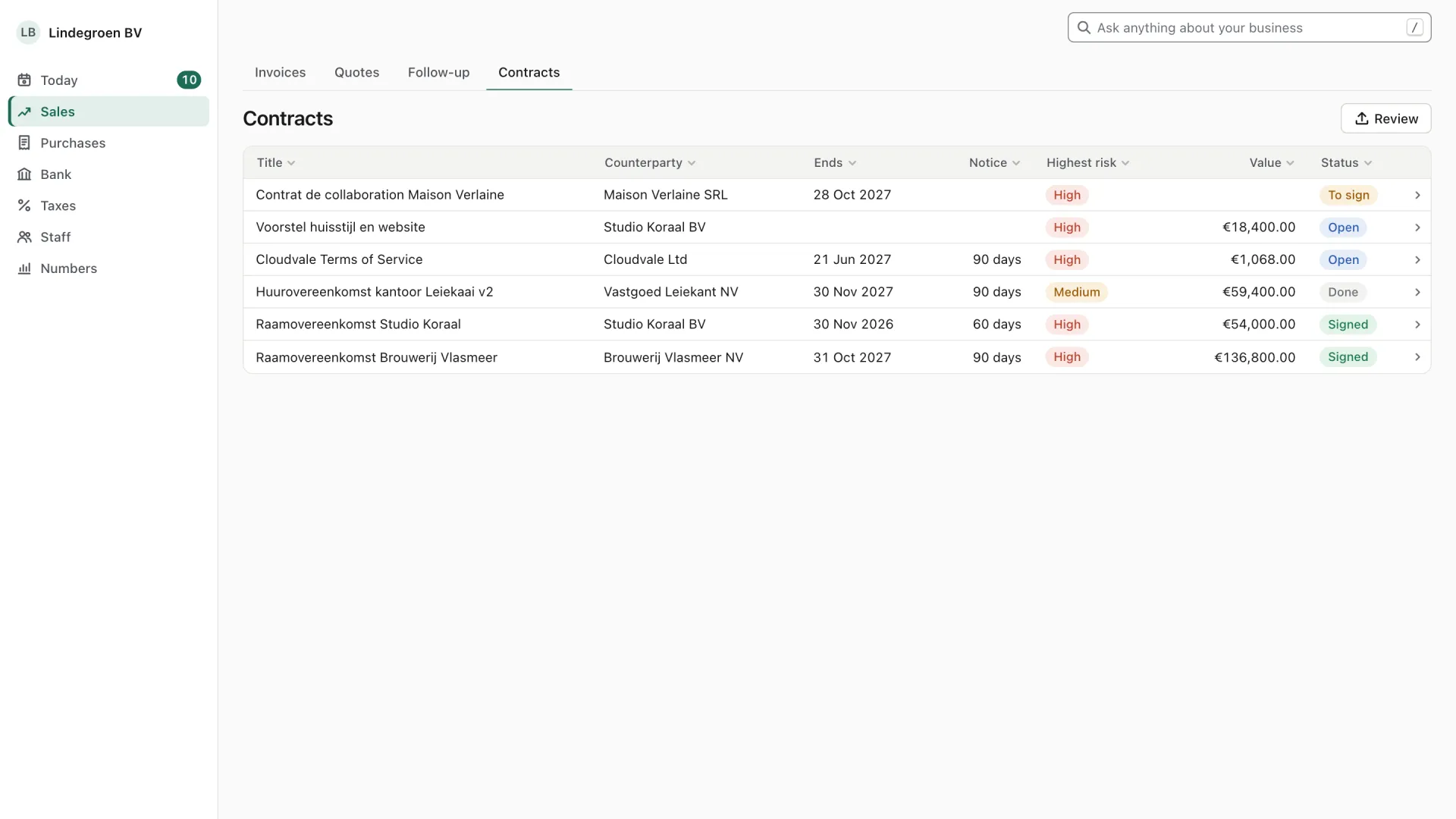Click the Sales trend arrow icon
Screen dimensions: 1456x819
(24, 112)
